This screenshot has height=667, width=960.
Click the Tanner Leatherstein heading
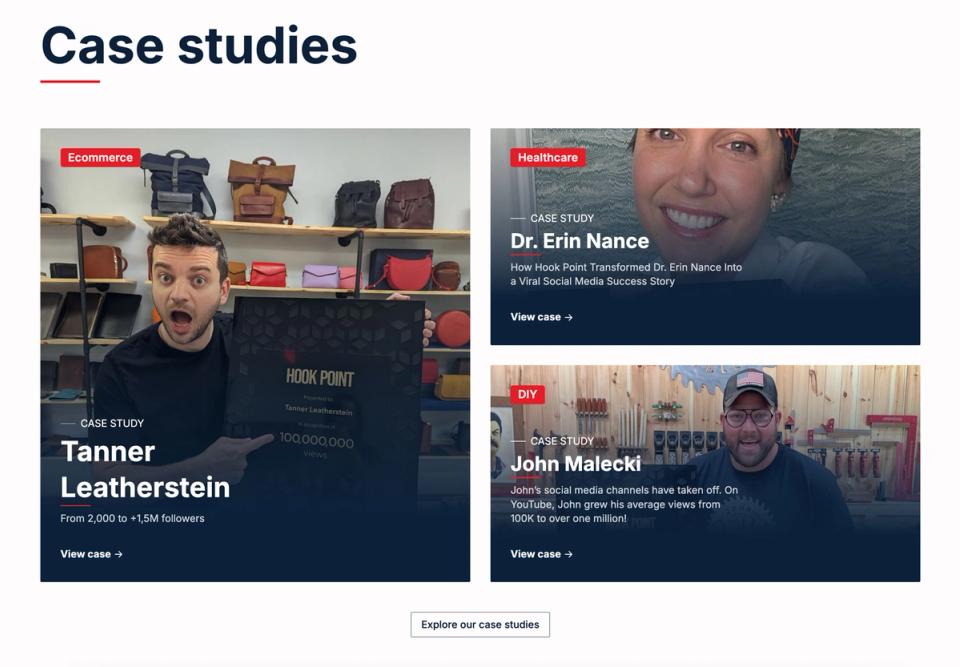pos(145,469)
